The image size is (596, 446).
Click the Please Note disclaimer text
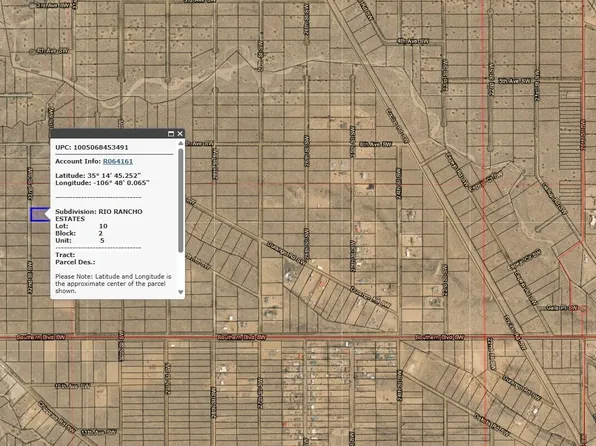[x=113, y=284]
